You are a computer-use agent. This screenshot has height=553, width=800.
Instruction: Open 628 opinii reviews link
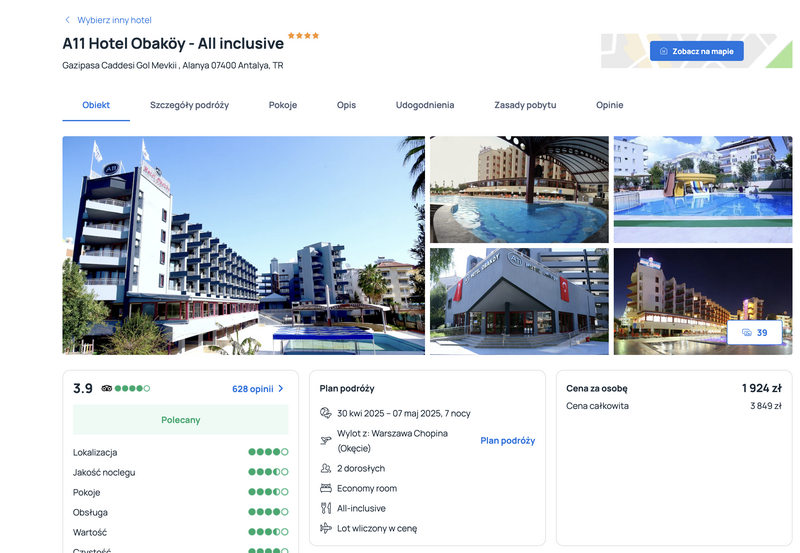pos(253,389)
